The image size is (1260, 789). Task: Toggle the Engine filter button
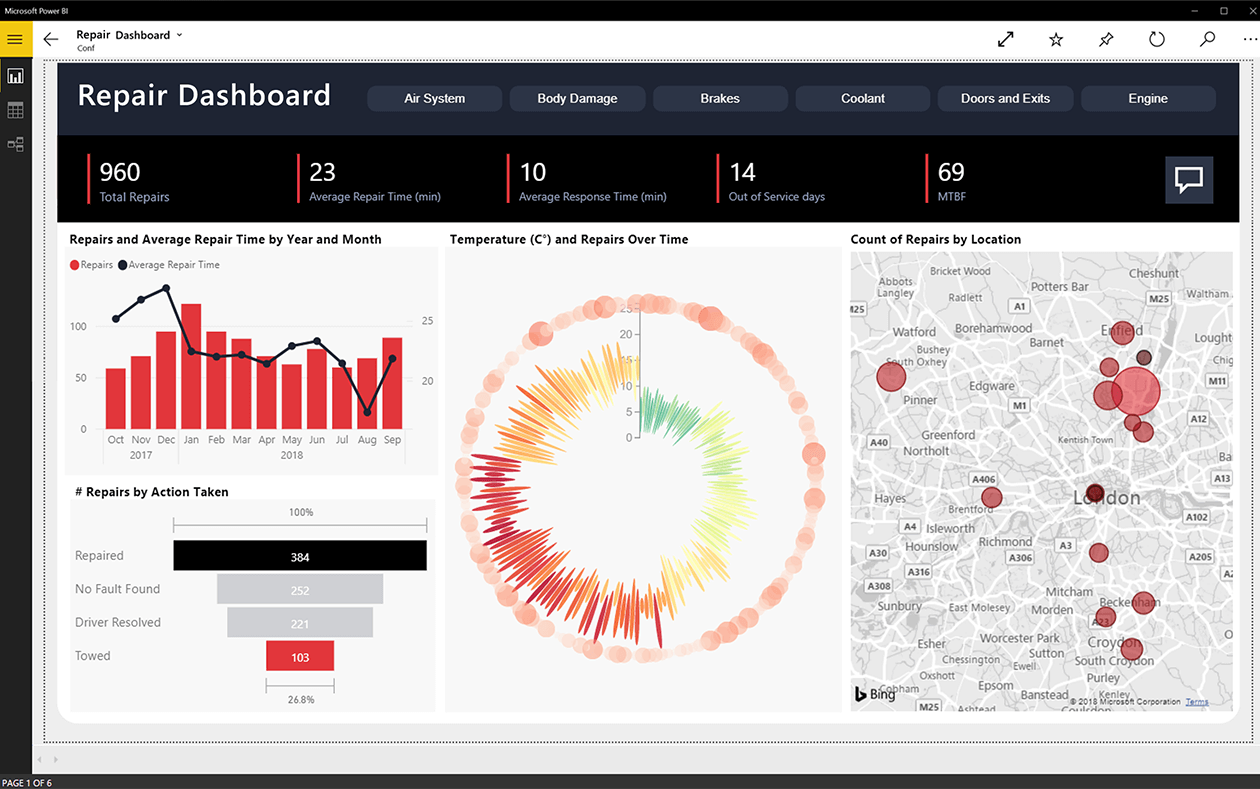point(1148,98)
